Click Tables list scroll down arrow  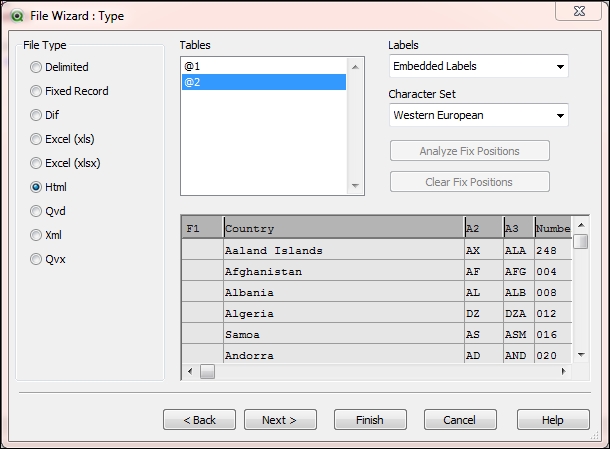(x=355, y=186)
